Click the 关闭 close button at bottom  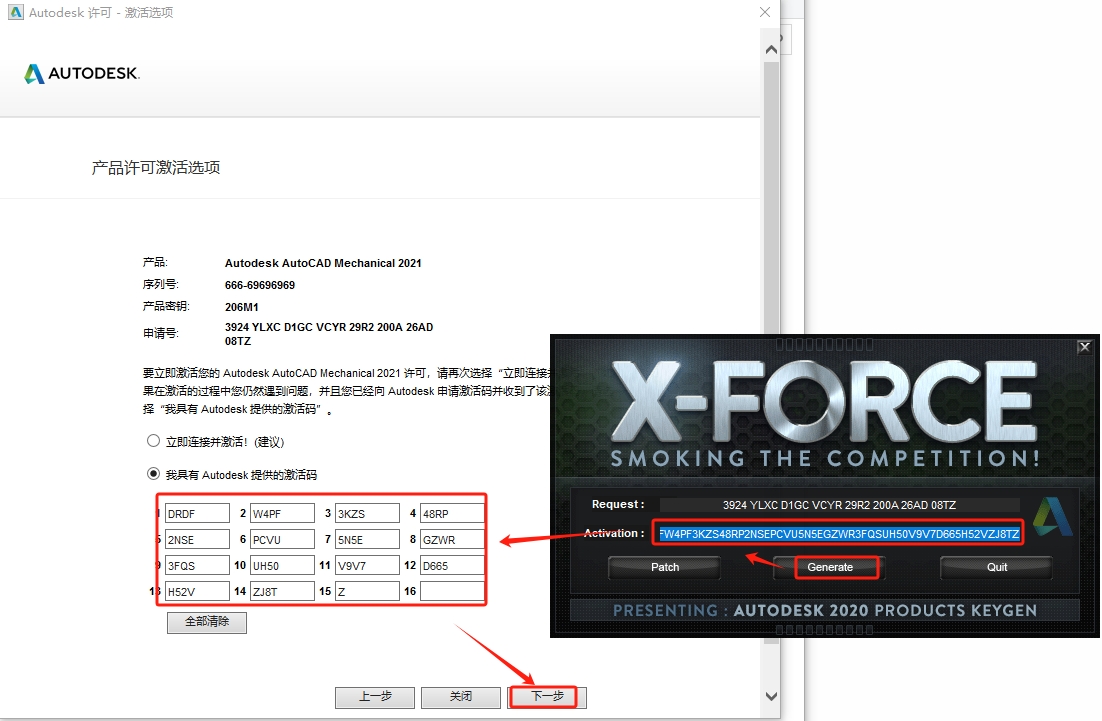(x=461, y=696)
